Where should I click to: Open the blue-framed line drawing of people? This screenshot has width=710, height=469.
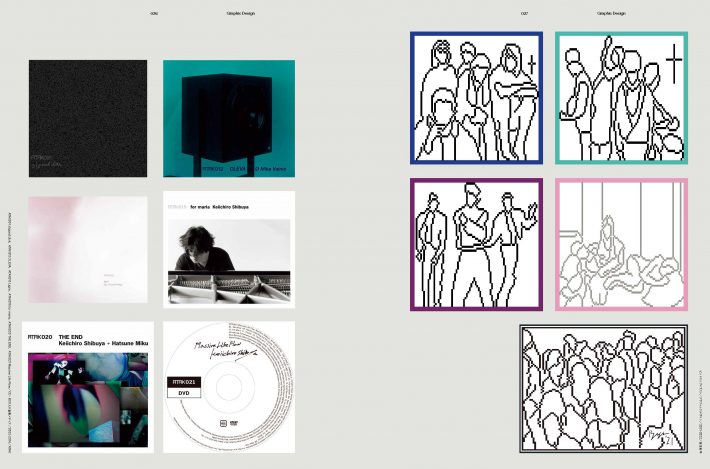476,98
